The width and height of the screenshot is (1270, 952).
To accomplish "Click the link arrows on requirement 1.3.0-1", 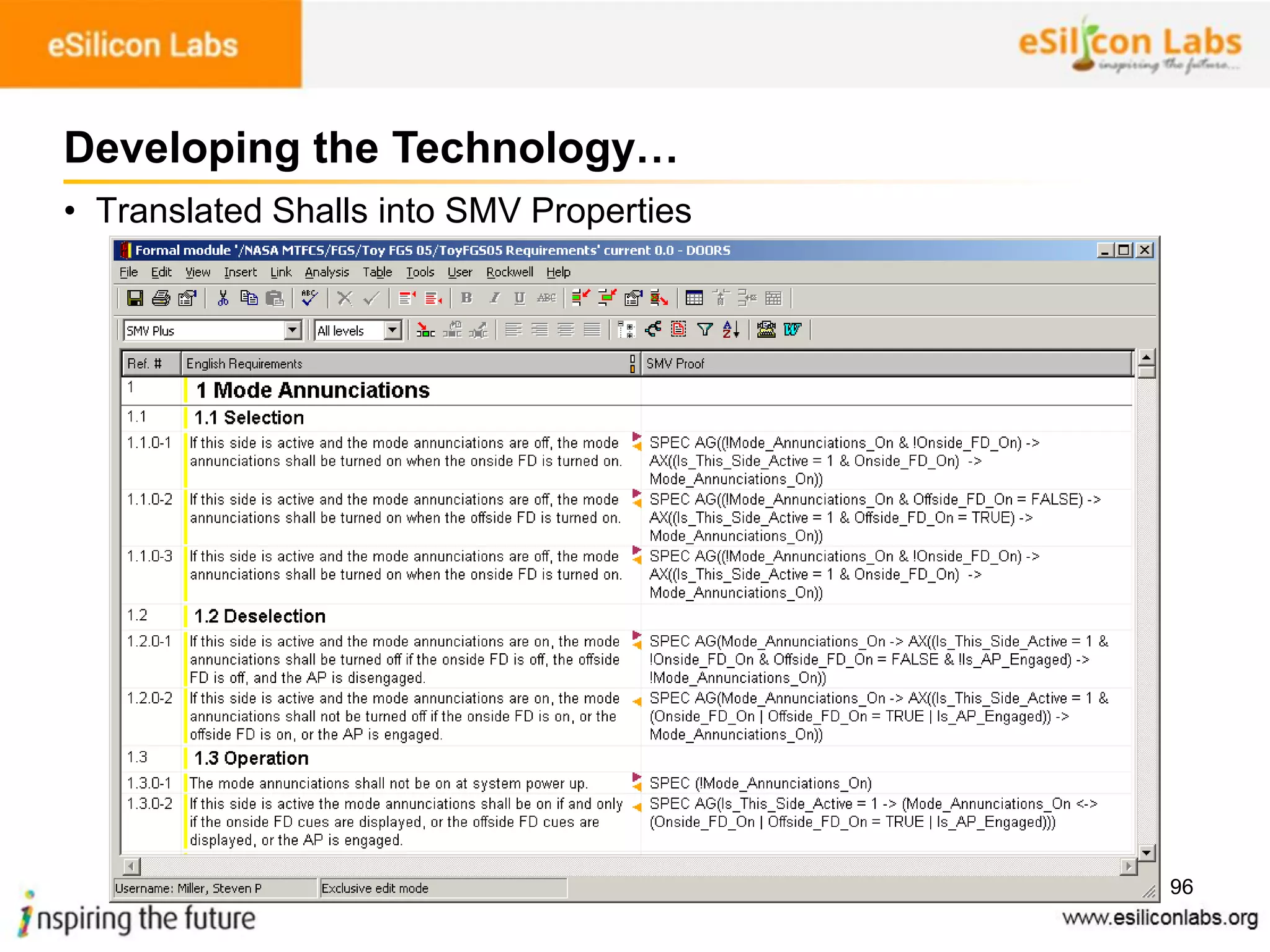I will 636,782.
